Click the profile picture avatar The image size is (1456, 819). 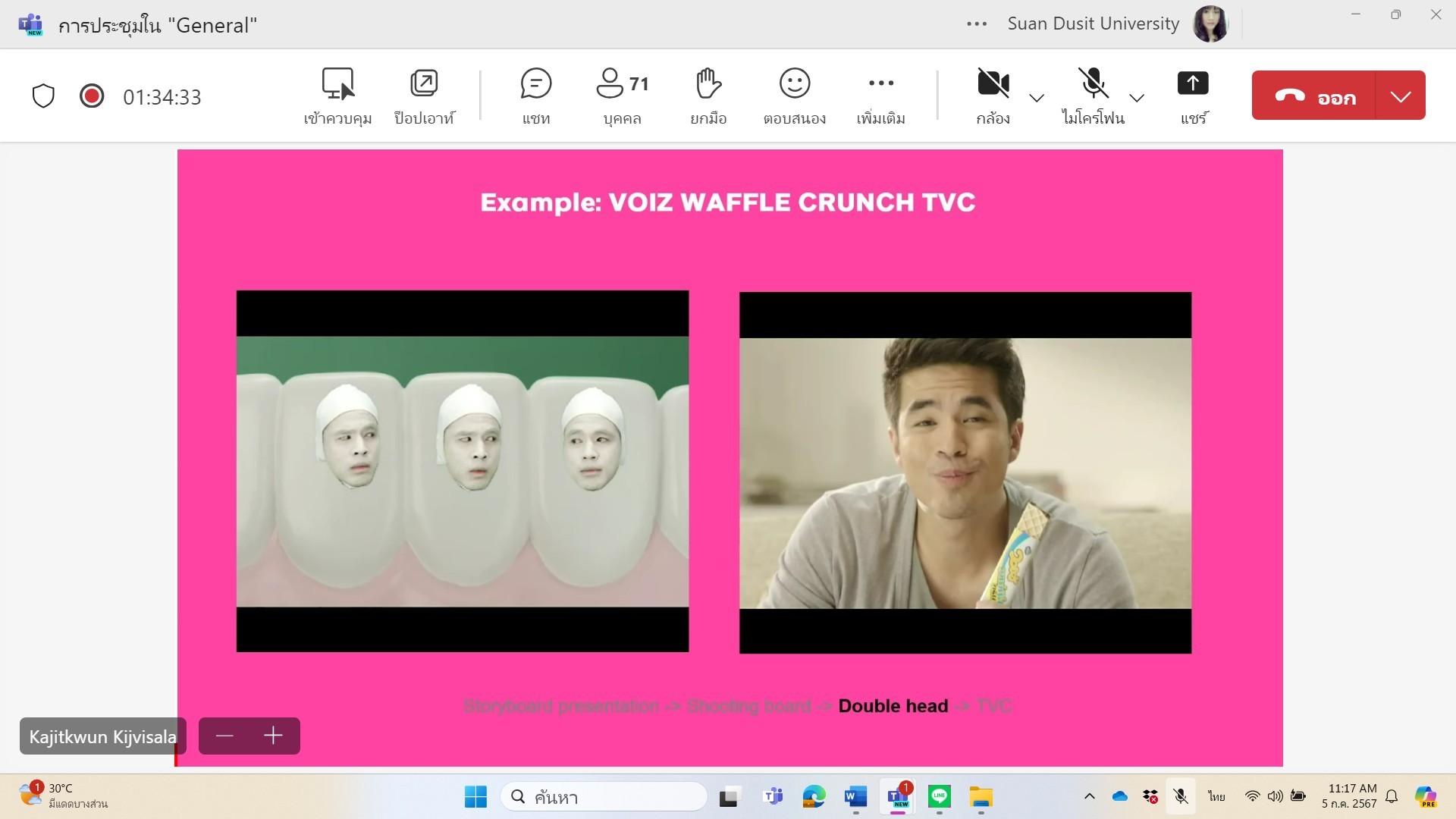[1210, 24]
